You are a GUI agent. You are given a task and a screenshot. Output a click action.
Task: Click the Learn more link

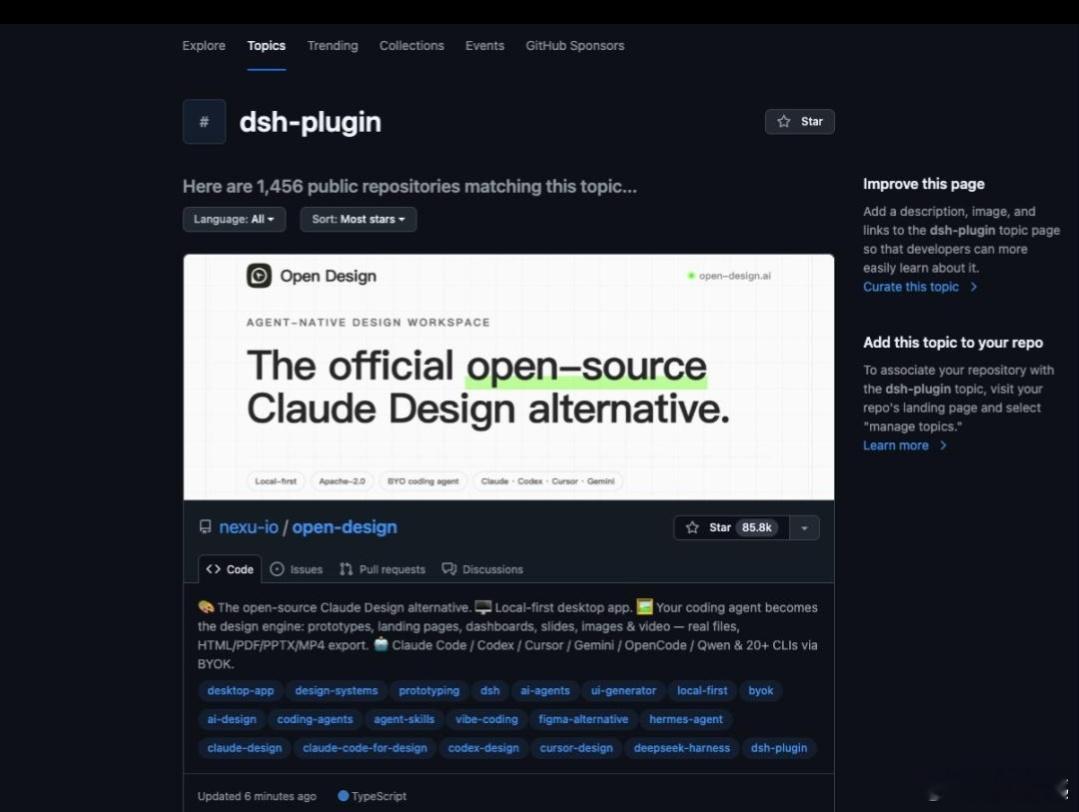pyautogui.click(x=905, y=445)
